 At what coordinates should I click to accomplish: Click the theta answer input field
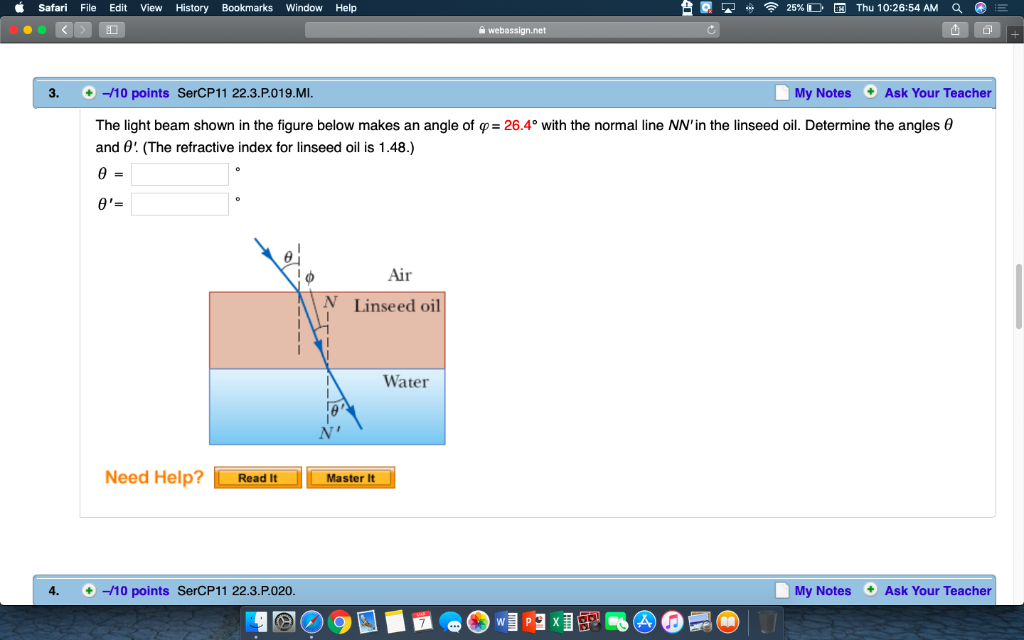click(179, 173)
